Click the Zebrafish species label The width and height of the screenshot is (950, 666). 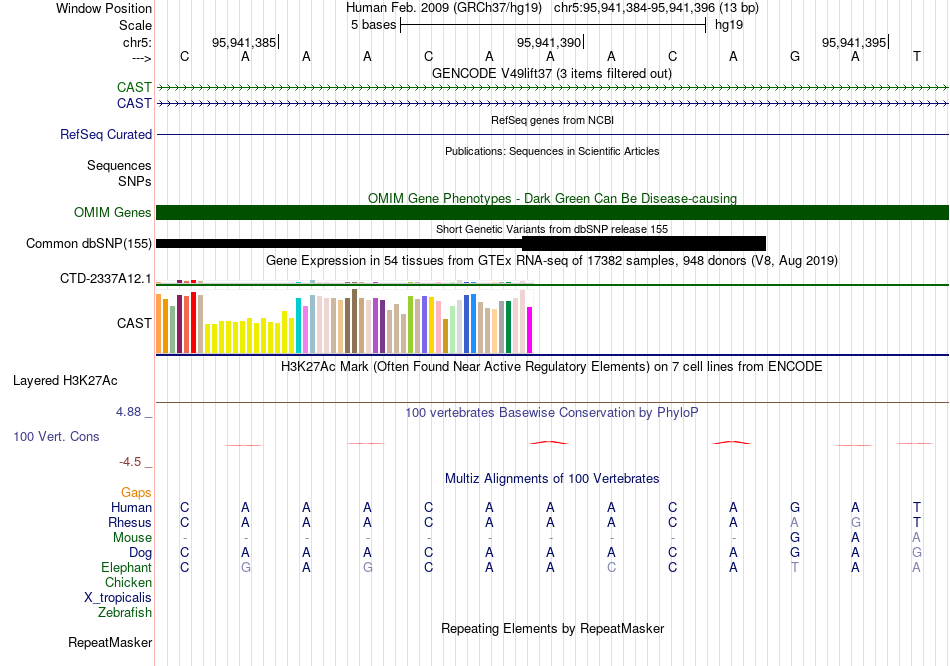(x=124, y=613)
